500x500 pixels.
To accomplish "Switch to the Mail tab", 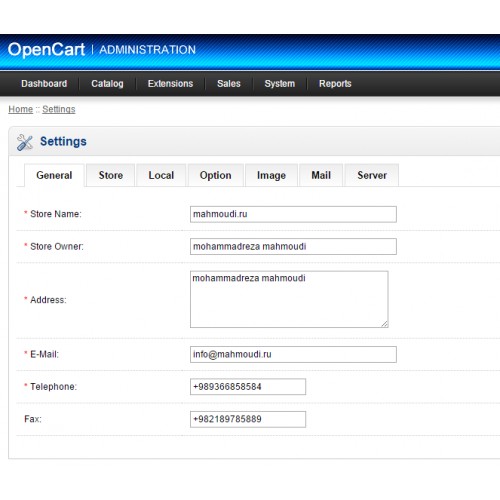I will pyautogui.click(x=321, y=175).
